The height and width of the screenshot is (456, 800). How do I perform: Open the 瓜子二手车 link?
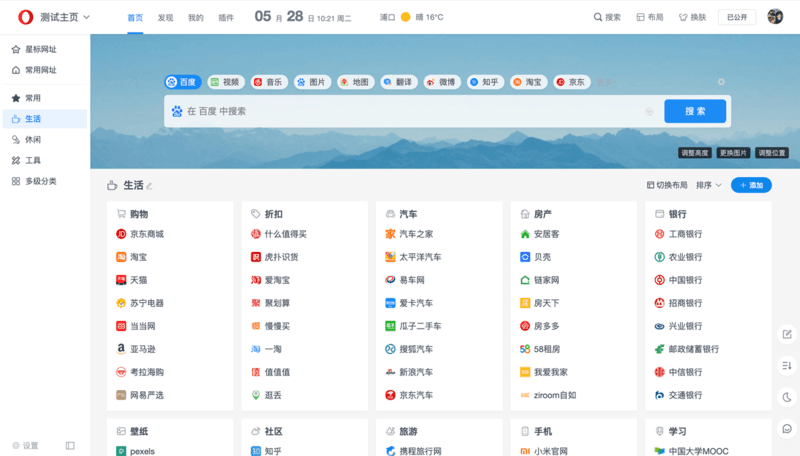413,326
